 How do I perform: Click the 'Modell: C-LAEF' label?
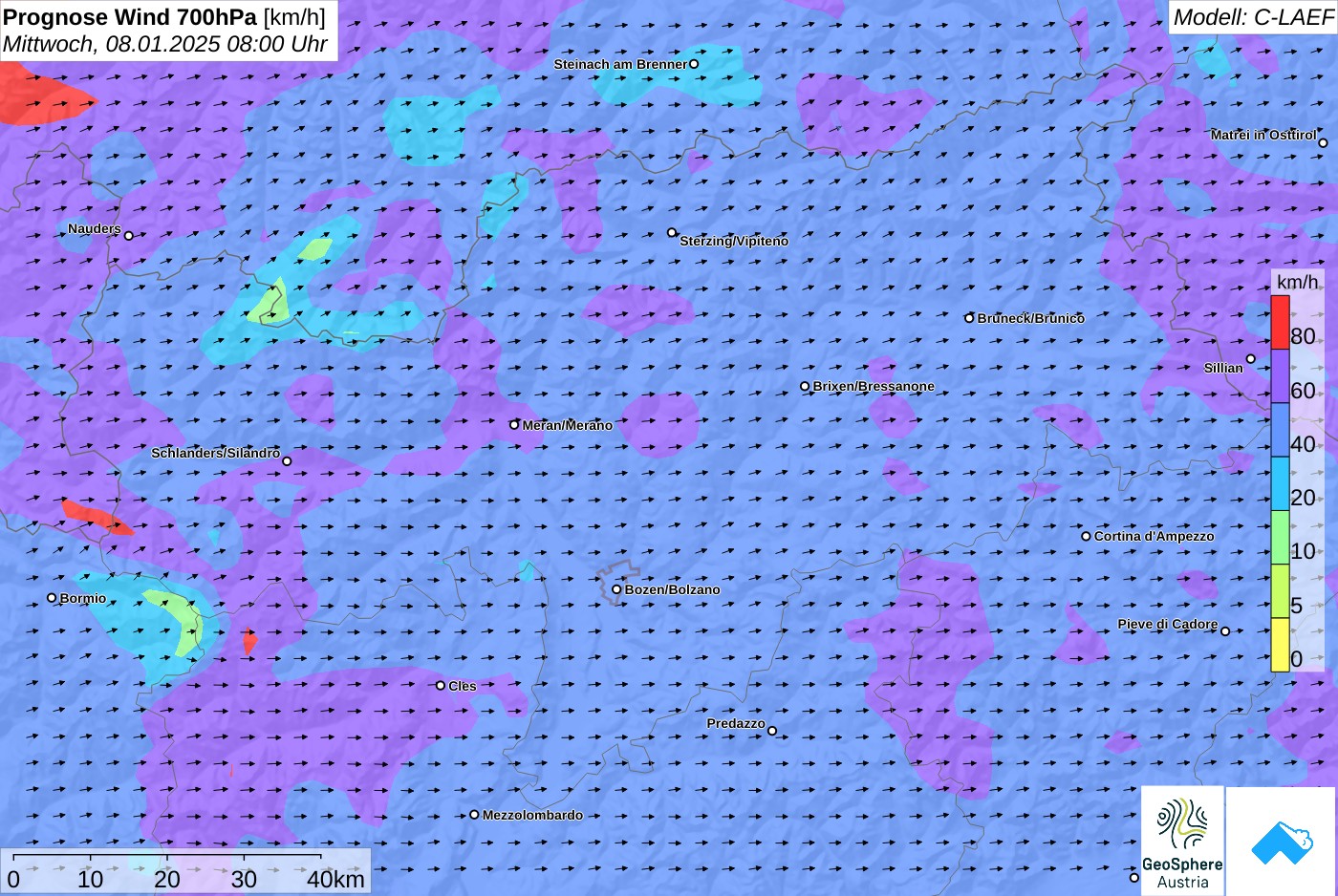(1253, 16)
